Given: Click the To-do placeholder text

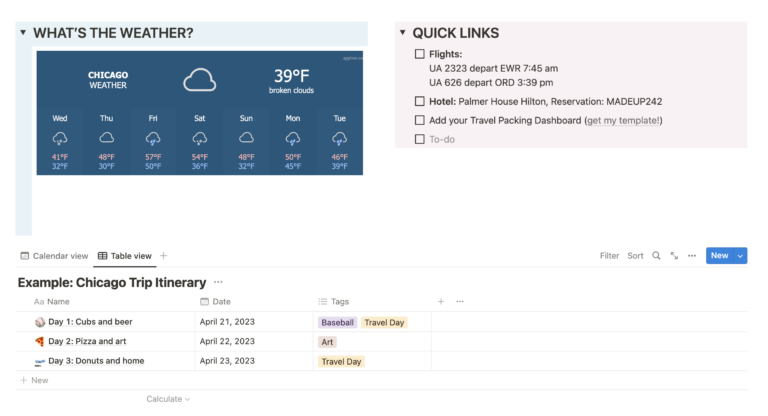Looking at the screenshot, I should point(442,139).
